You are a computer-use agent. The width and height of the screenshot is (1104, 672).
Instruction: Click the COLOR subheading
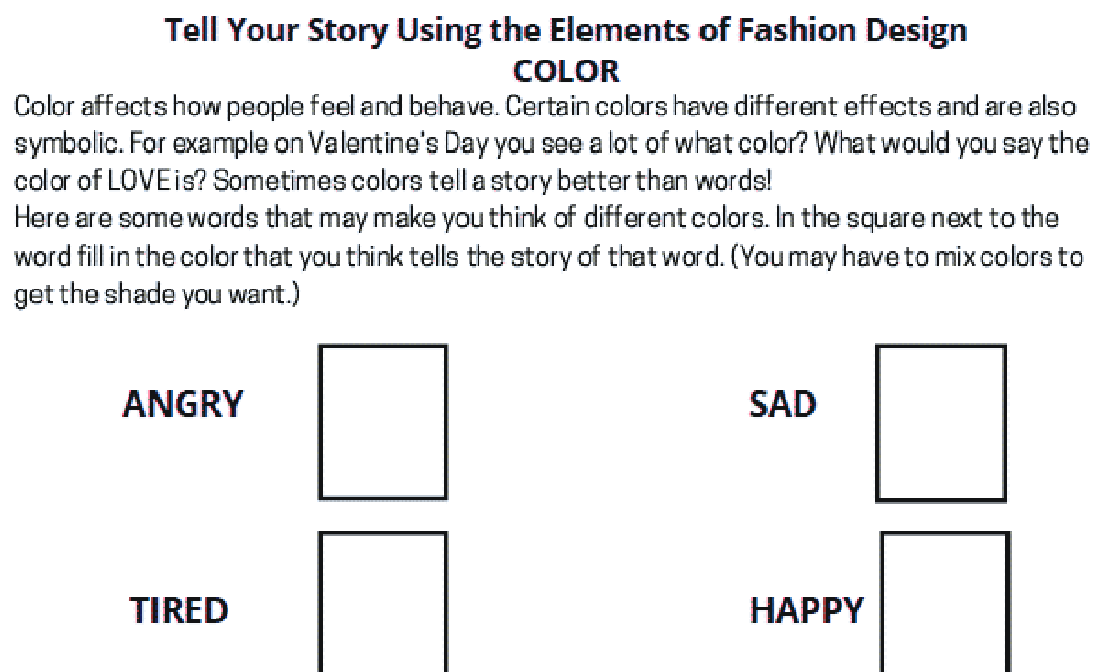[566, 71]
